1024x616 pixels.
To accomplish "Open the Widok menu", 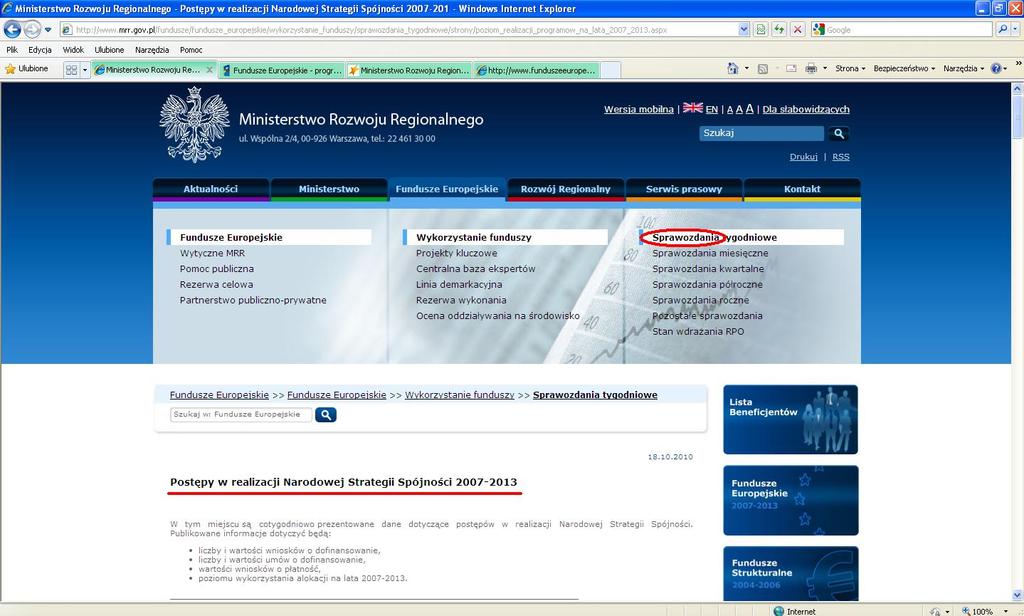I will pyautogui.click(x=73, y=50).
